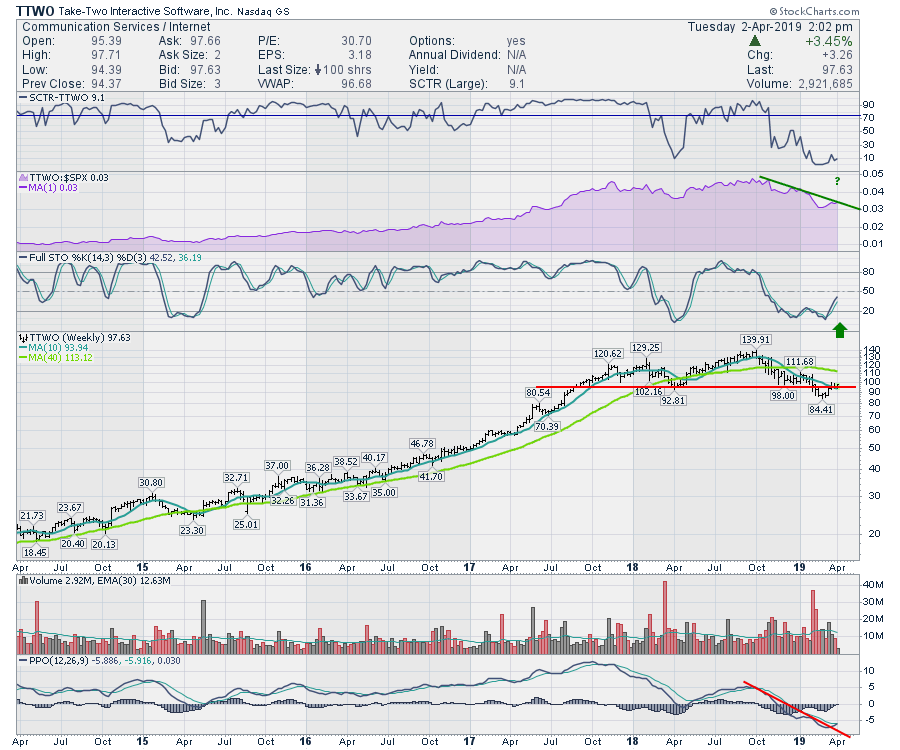The height and width of the screenshot is (750, 900).
Task: Click the +3.45% percent change value
Action: 828,41
